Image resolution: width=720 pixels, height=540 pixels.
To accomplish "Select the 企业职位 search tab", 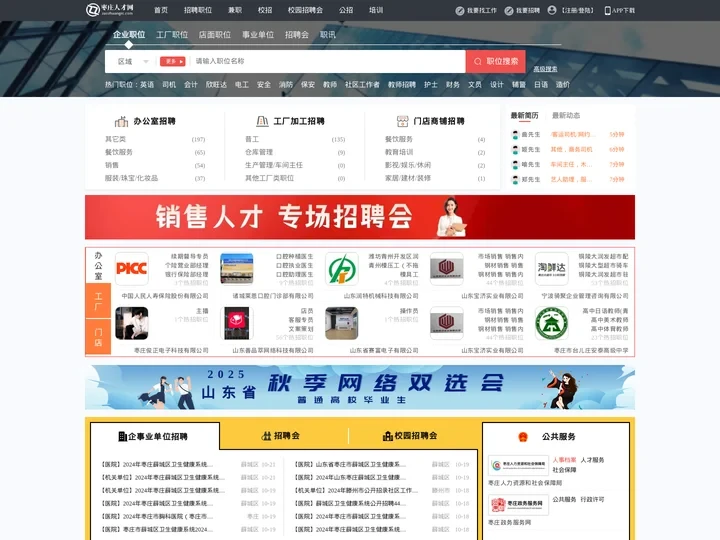I will pos(129,34).
